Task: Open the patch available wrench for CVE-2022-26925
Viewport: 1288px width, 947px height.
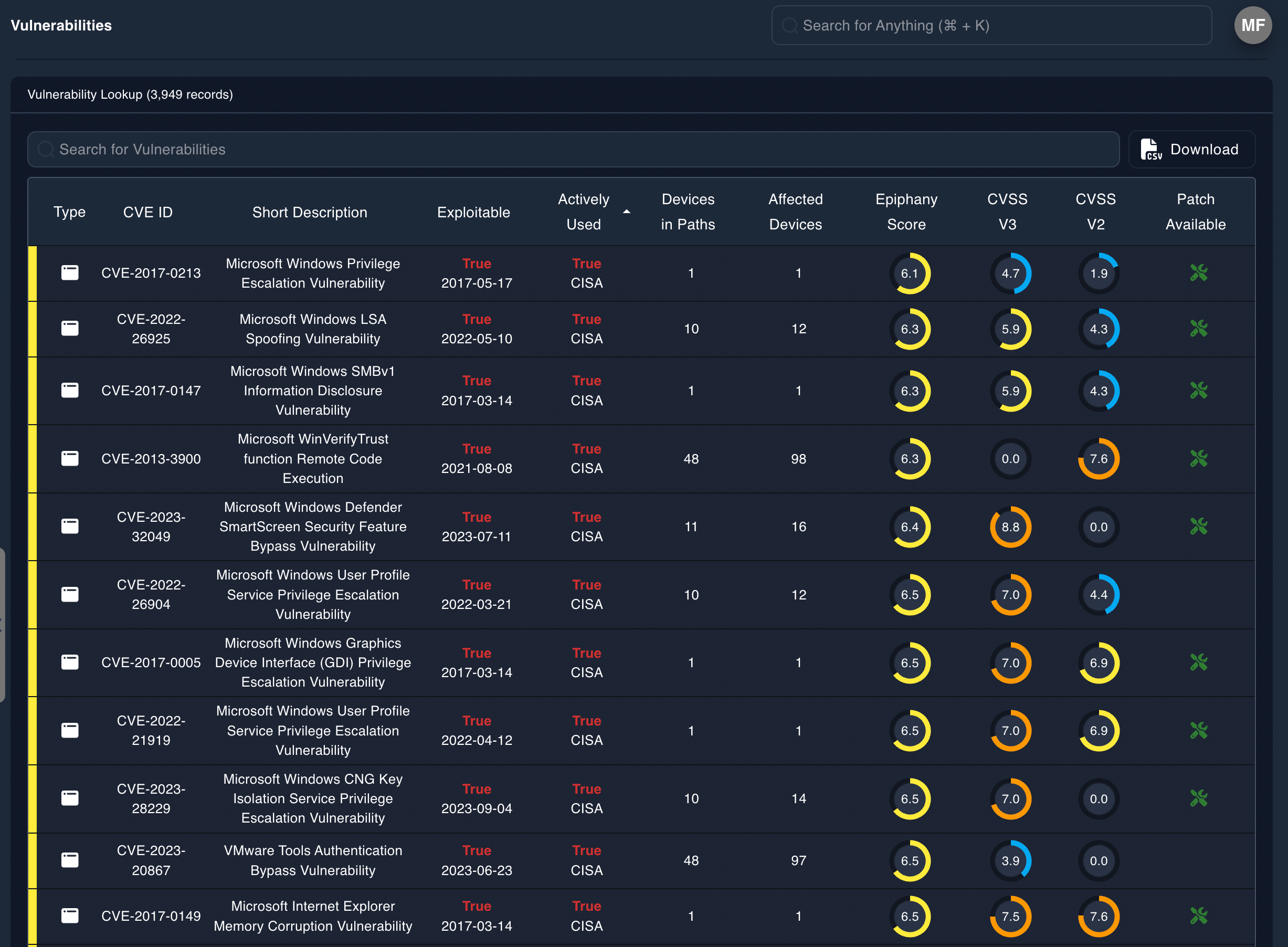Action: tap(1198, 329)
